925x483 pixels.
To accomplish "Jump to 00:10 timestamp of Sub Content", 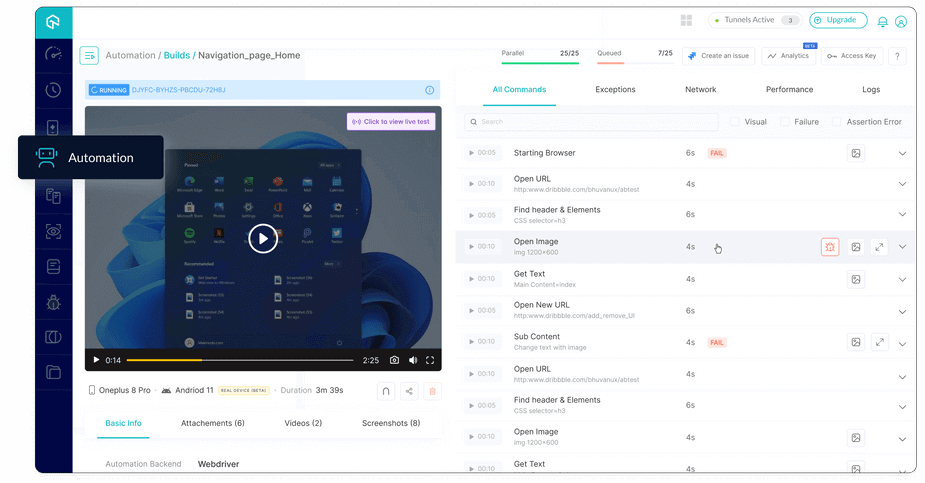I will 482,342.
